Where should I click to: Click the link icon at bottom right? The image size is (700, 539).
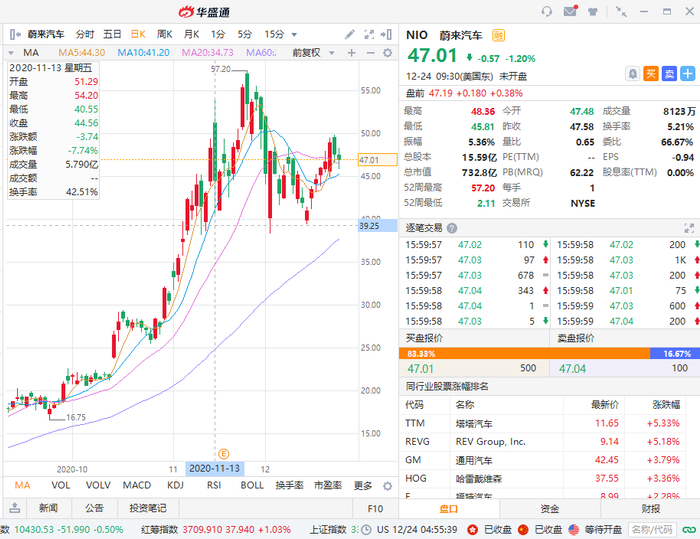click(x=689, y=530)
